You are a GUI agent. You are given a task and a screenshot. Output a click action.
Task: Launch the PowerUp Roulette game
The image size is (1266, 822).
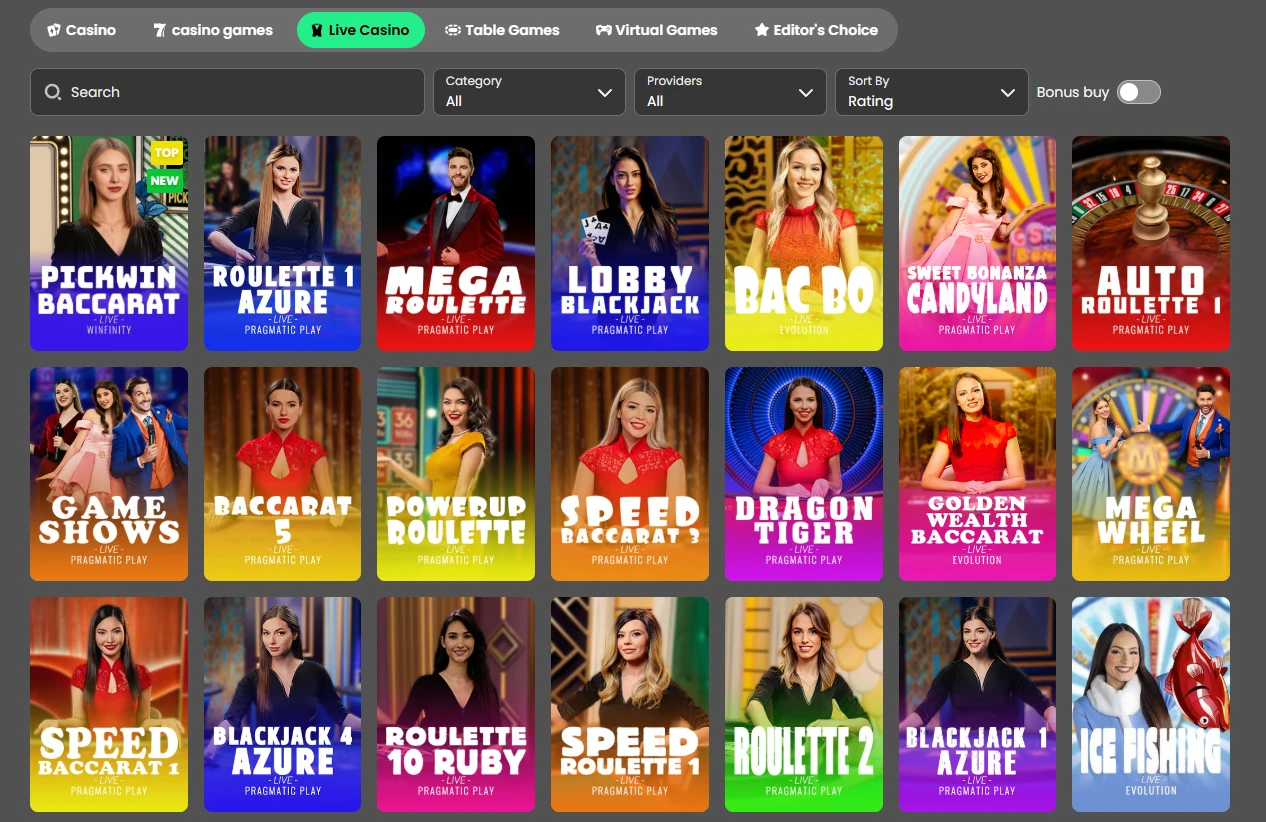(x=456, y=474)
